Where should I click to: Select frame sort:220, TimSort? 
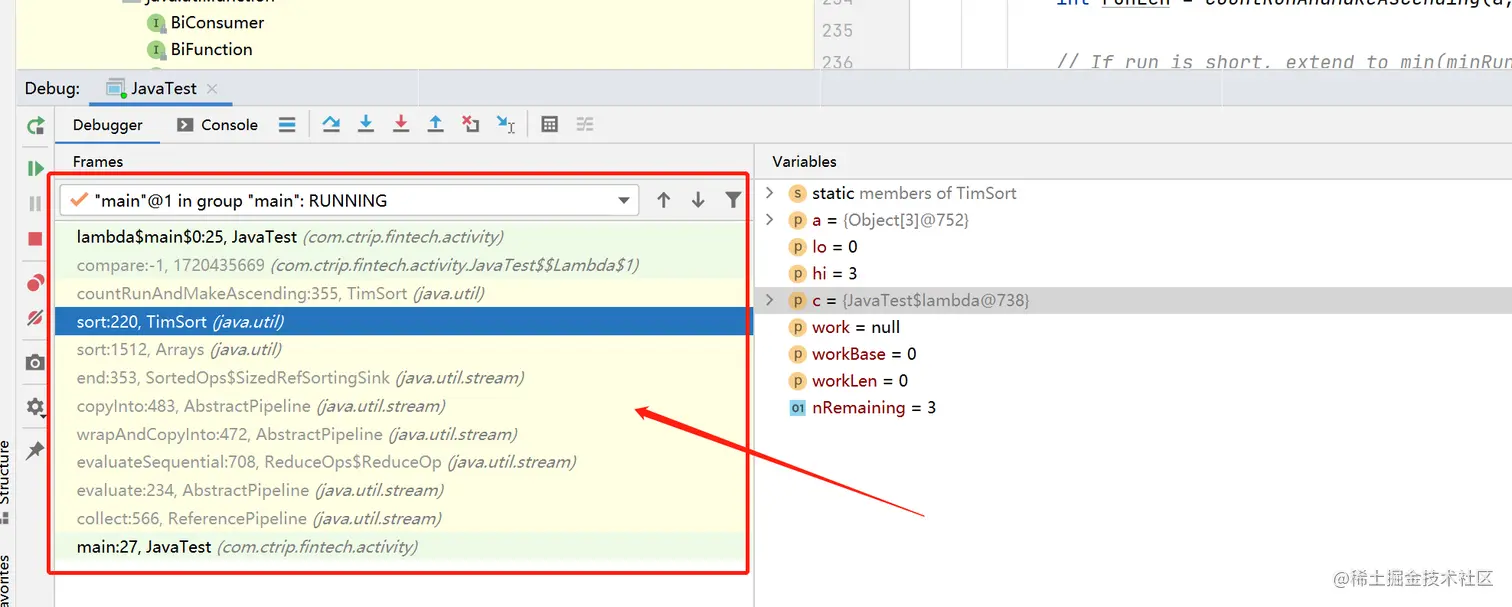tap(400, 321)
